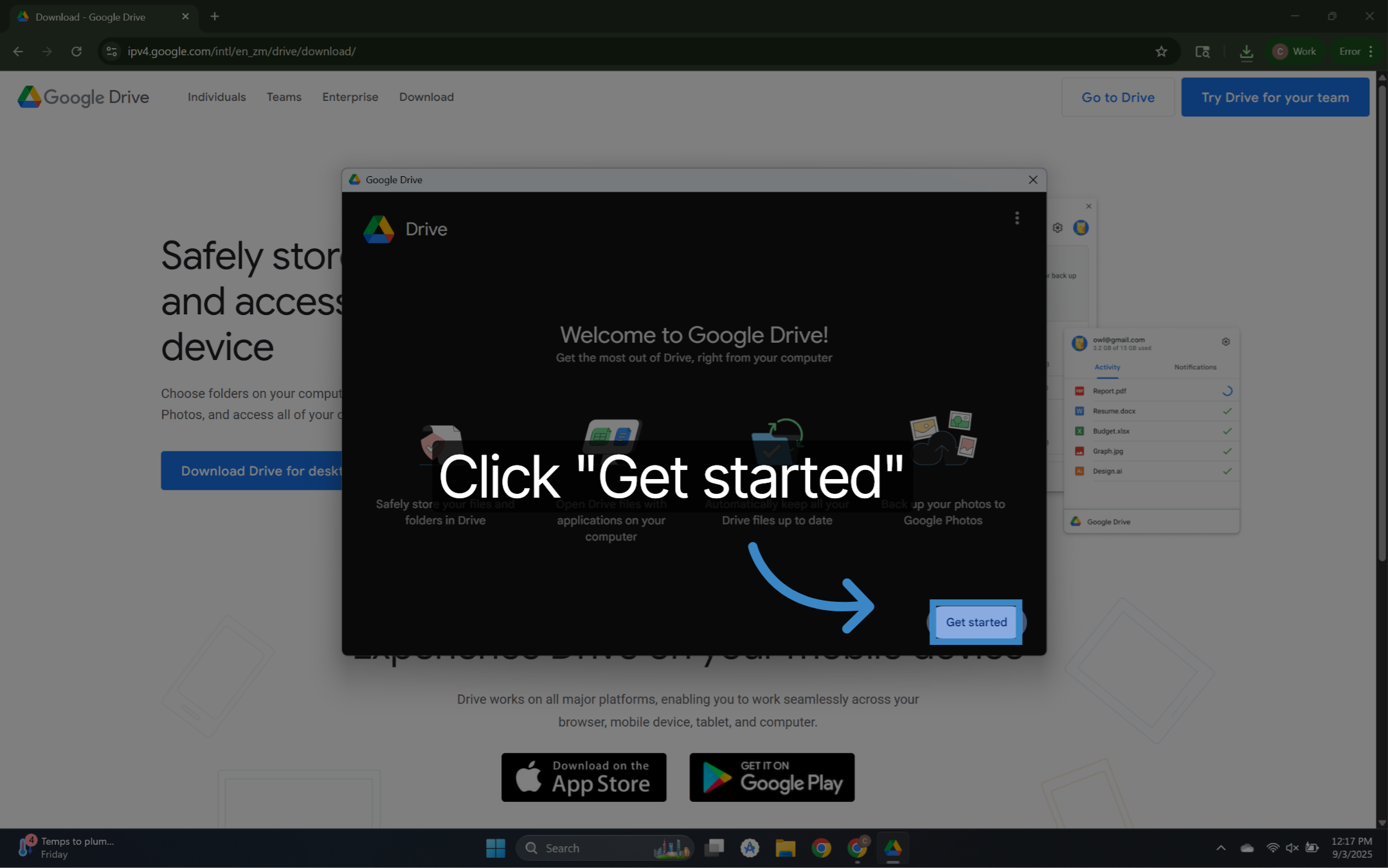1388x868 pixels.
Task: Bookmark this page with star icon
Action: click(x=1160, y=51)
